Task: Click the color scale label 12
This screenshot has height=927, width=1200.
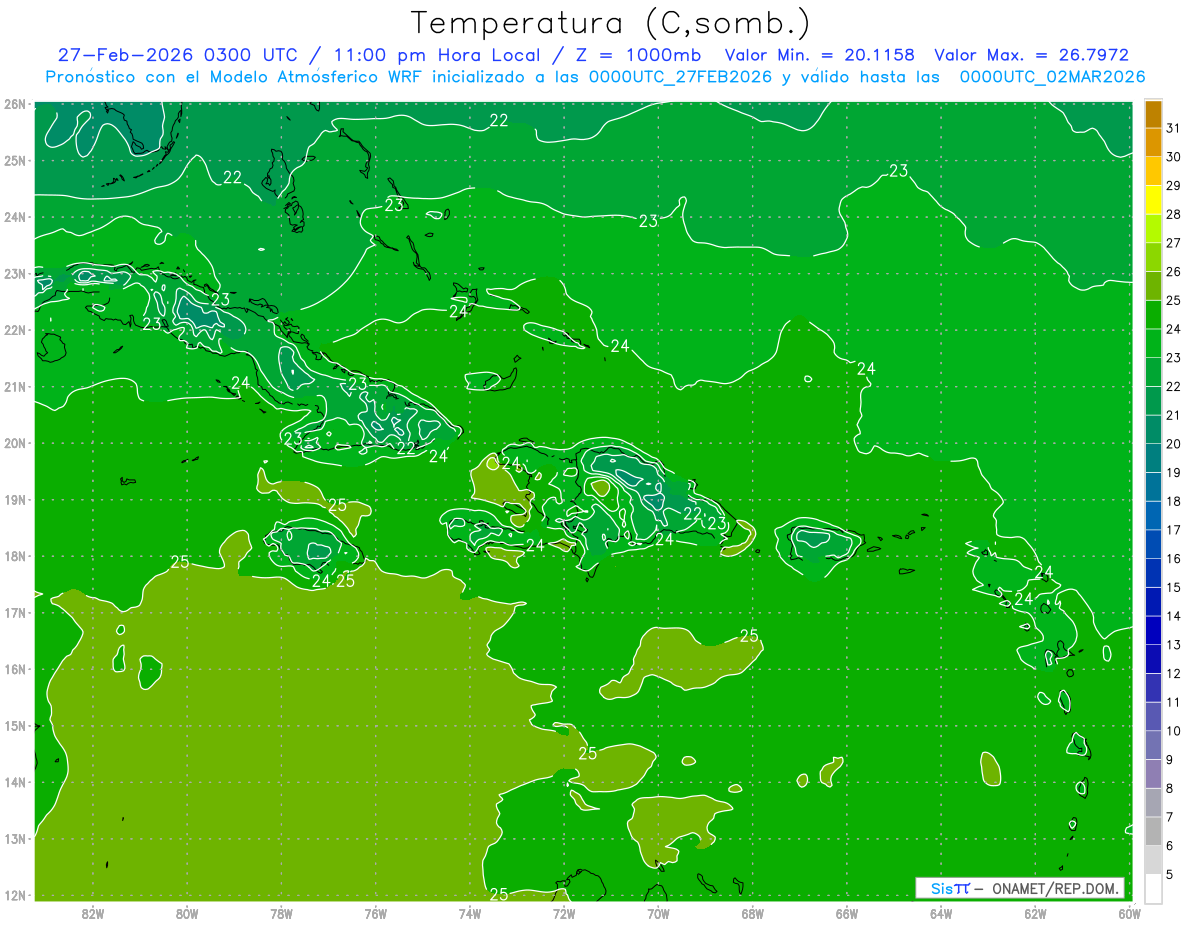Action: coord(1173,674)
